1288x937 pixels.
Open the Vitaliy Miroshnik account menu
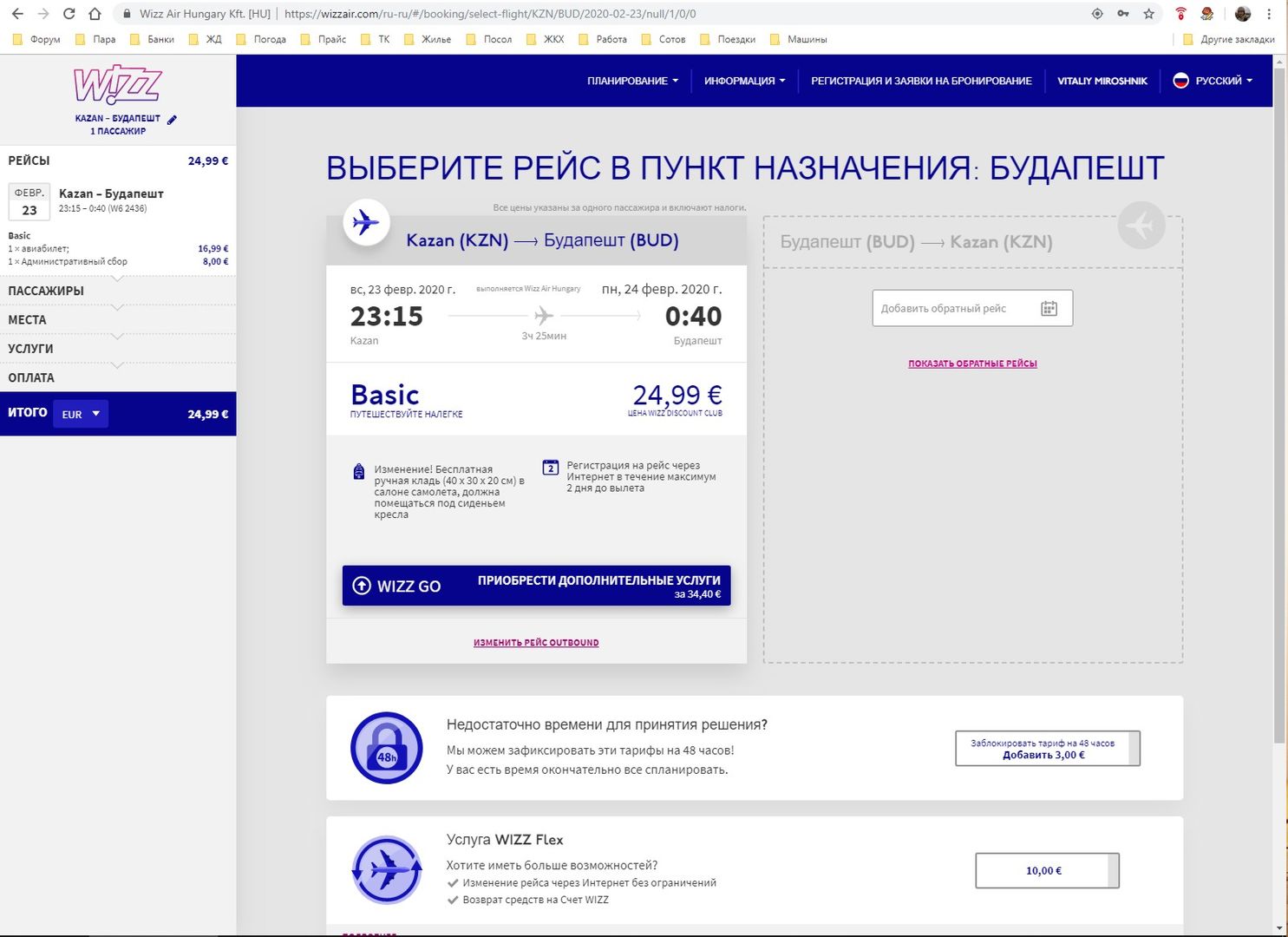[1102, 81]
